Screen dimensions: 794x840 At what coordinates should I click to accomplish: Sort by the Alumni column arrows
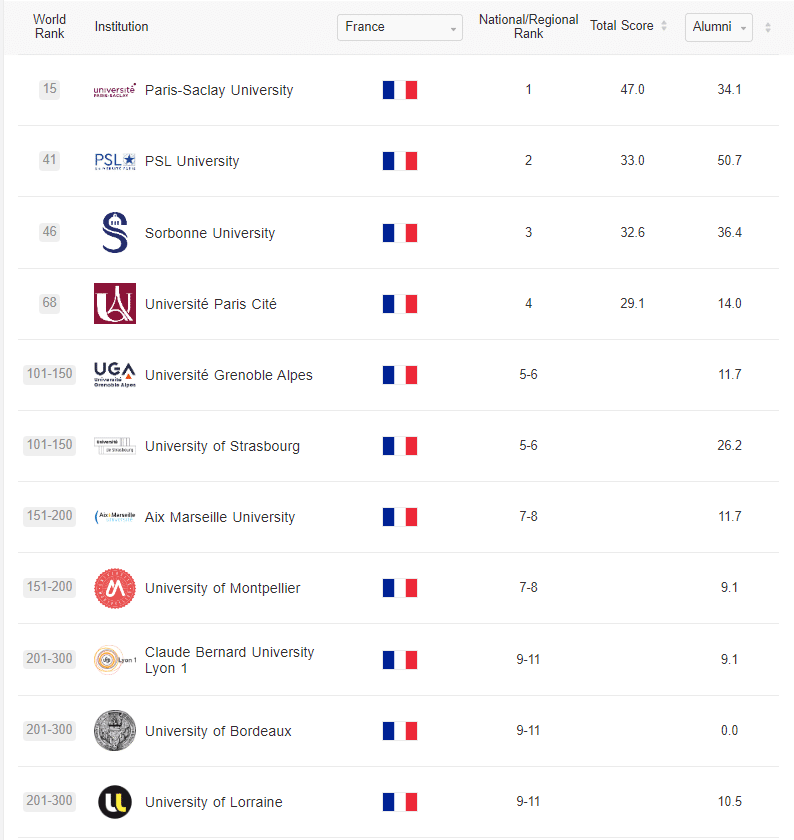[x=768, y=27]
